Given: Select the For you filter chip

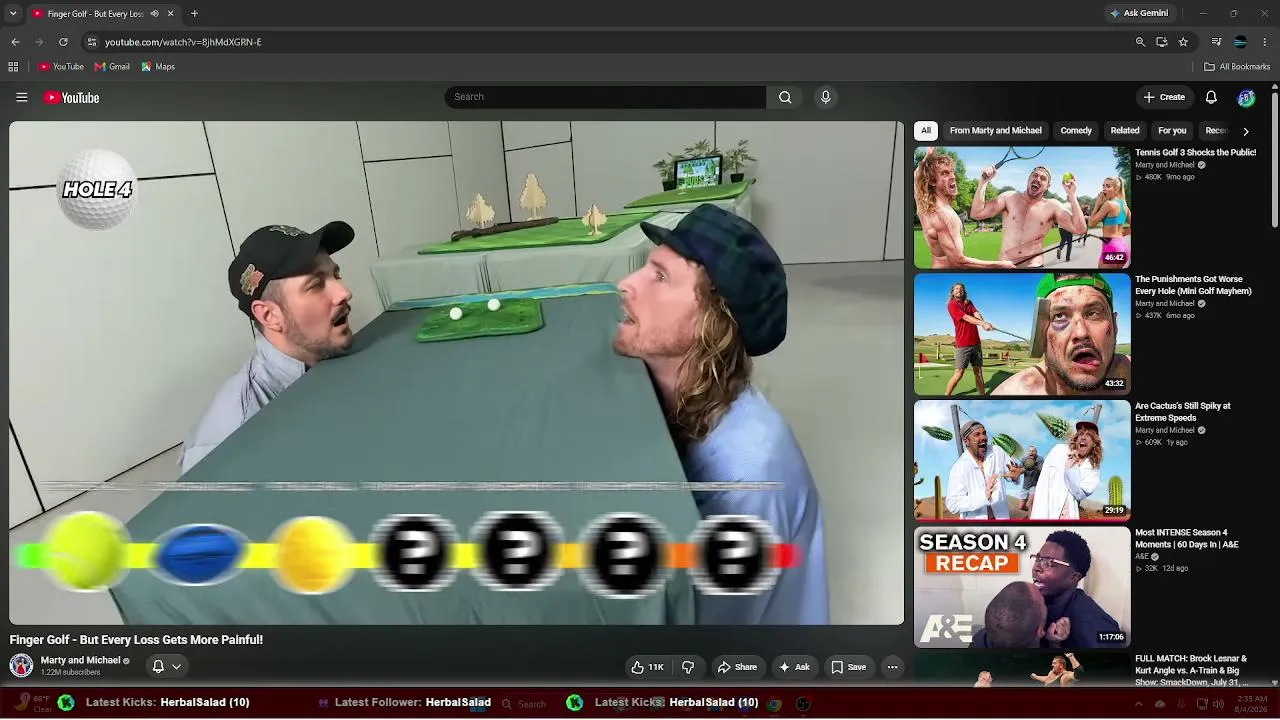Looking at the screenshot, I should coord(1172,131).
